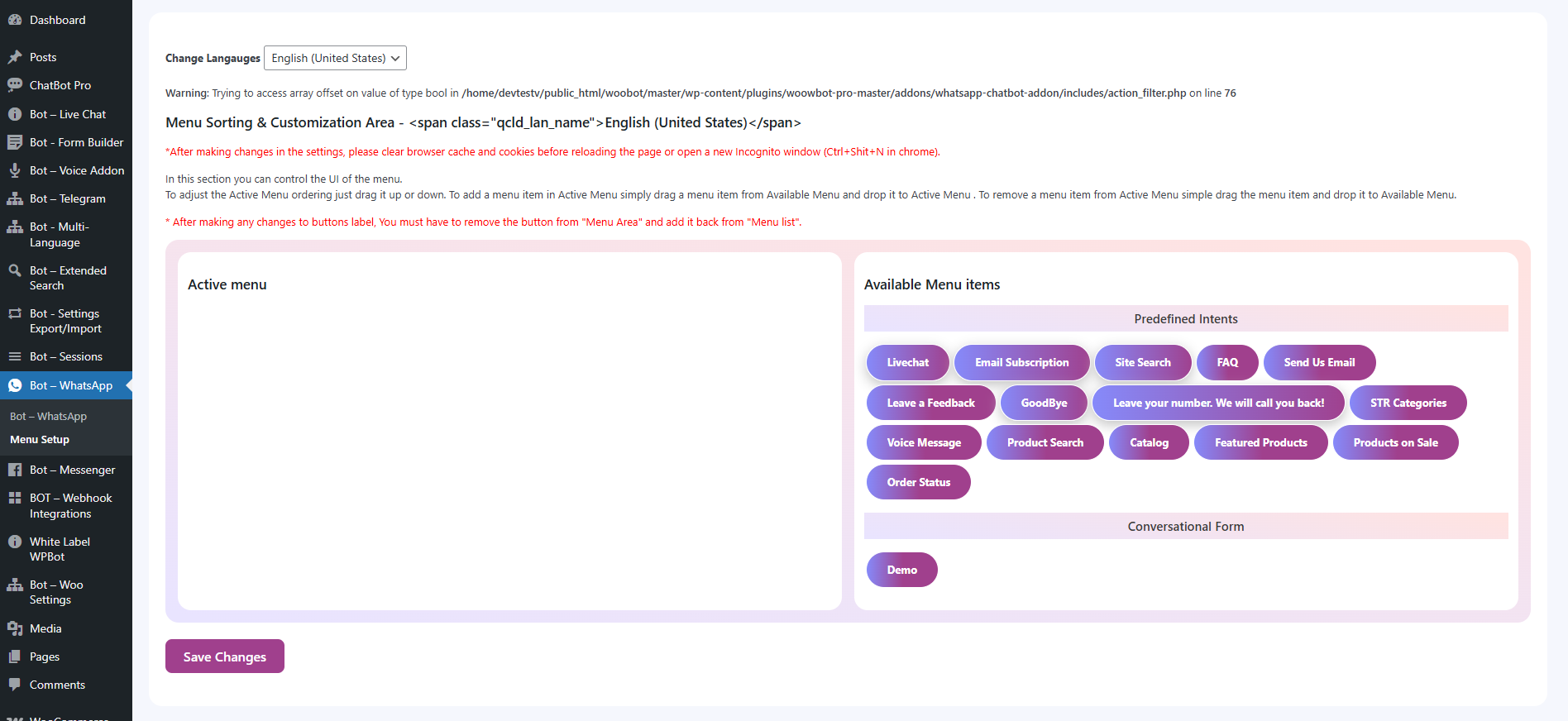Image resolution: width=1568 pixels, height=721 pixels.
Task: Click the Media icon in sidebar
Action: (15, 628)
